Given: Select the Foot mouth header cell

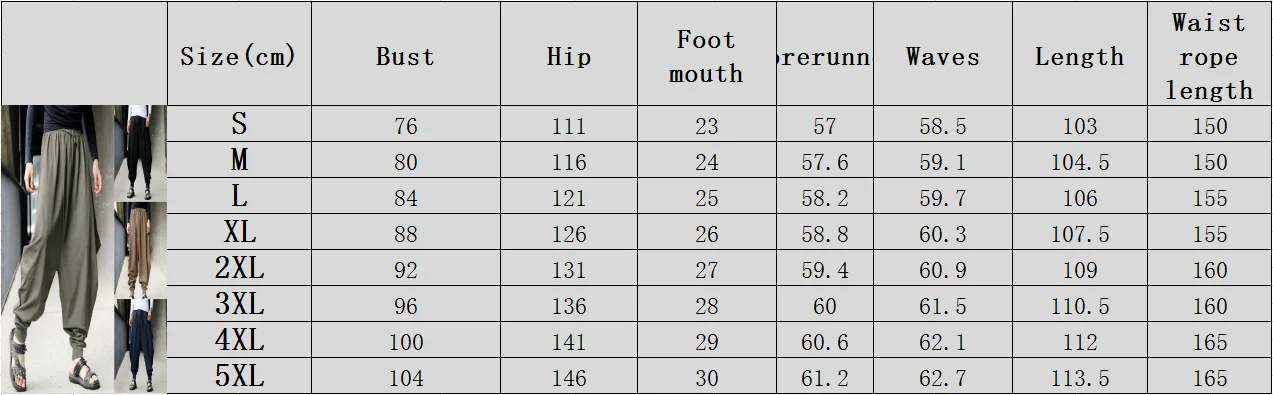Looking at the screenshot, I should tap(706, 55).
